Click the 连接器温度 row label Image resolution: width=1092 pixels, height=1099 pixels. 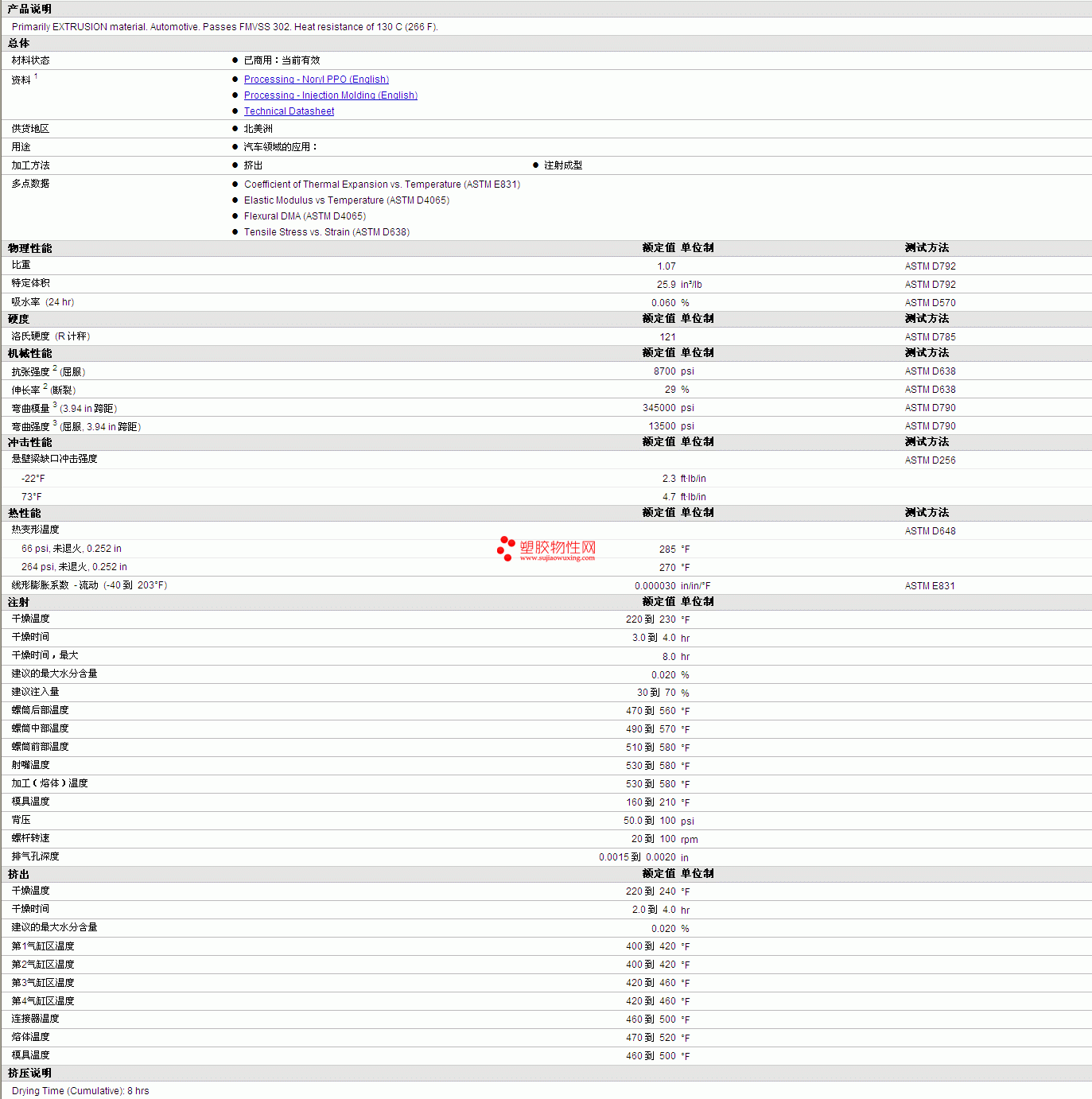pos(36,1019)
